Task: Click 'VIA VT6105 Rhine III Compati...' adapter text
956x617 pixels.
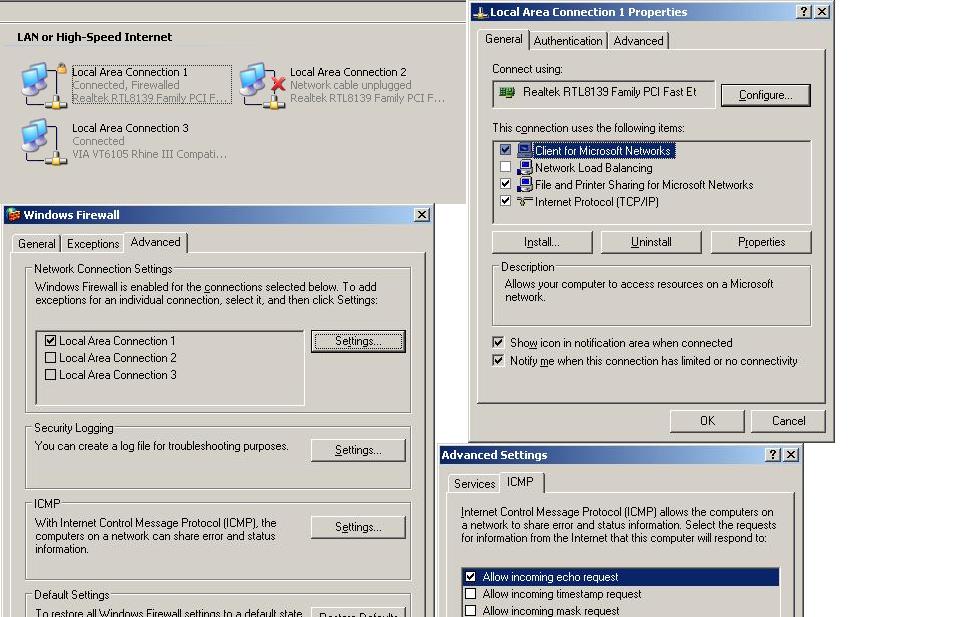Action: [149, 154]
